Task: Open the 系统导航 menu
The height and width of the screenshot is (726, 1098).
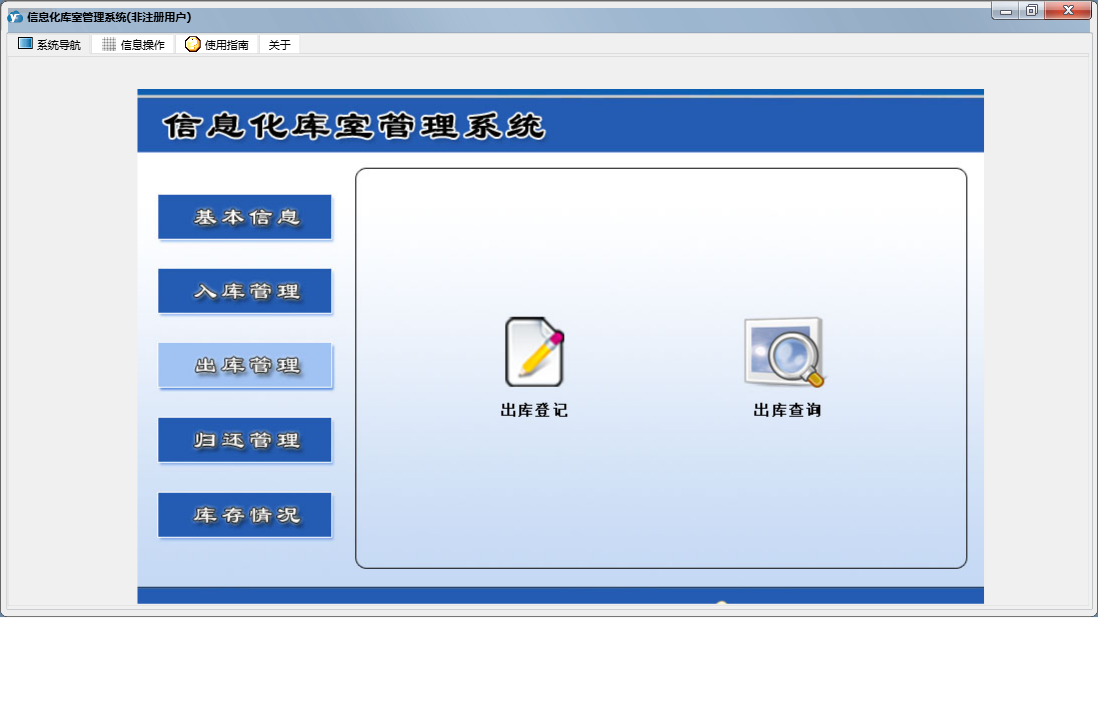Action: pos(50,45)
